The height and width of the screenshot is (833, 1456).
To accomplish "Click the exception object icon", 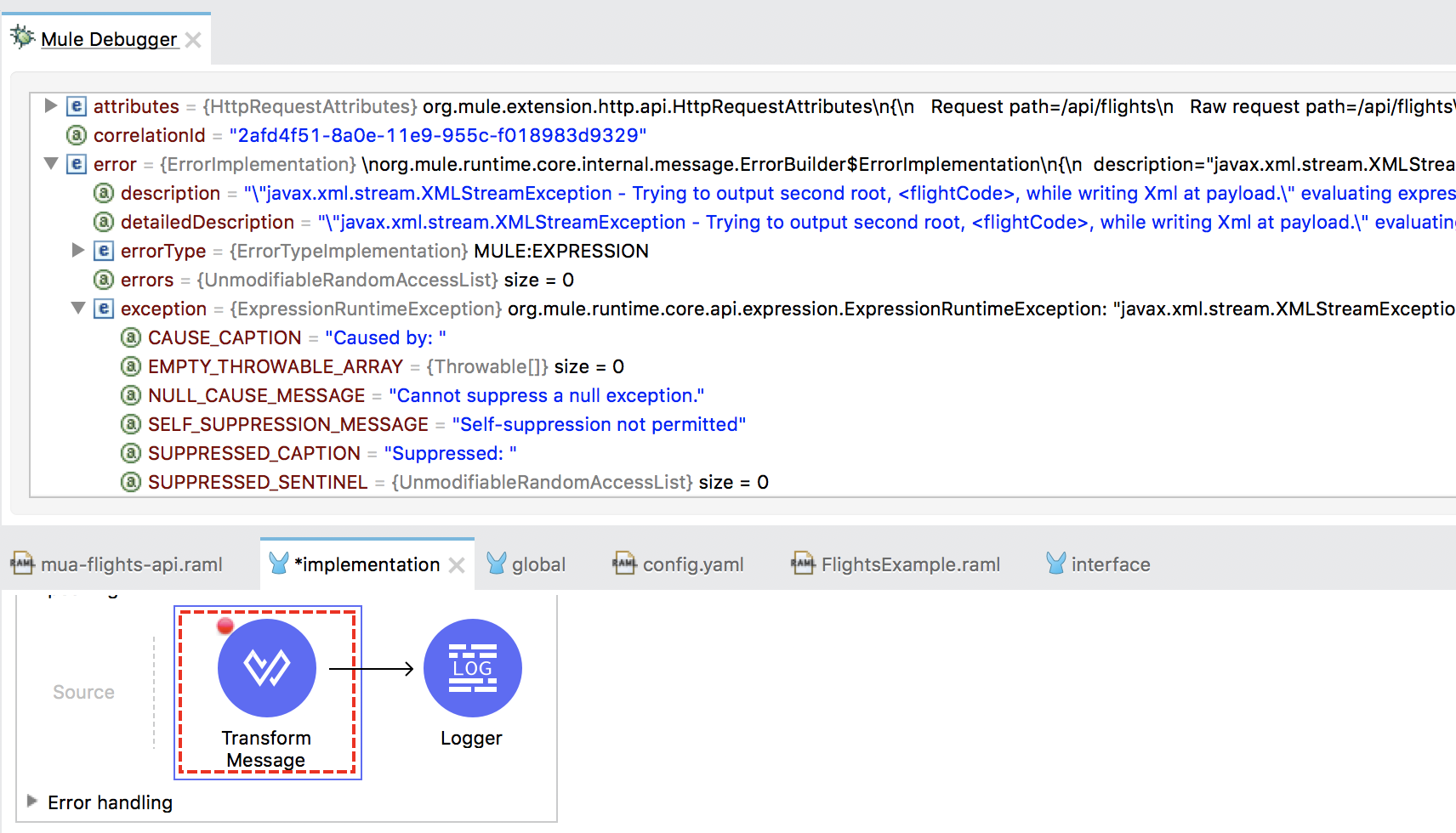I will [x=104, y=309].
